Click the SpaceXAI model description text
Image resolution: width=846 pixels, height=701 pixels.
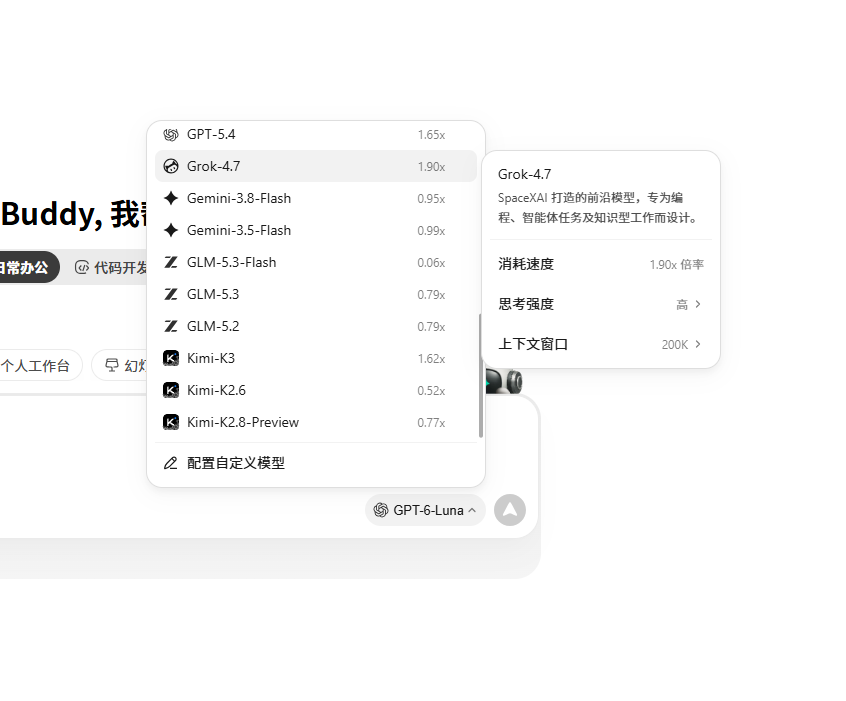(598, 208)
